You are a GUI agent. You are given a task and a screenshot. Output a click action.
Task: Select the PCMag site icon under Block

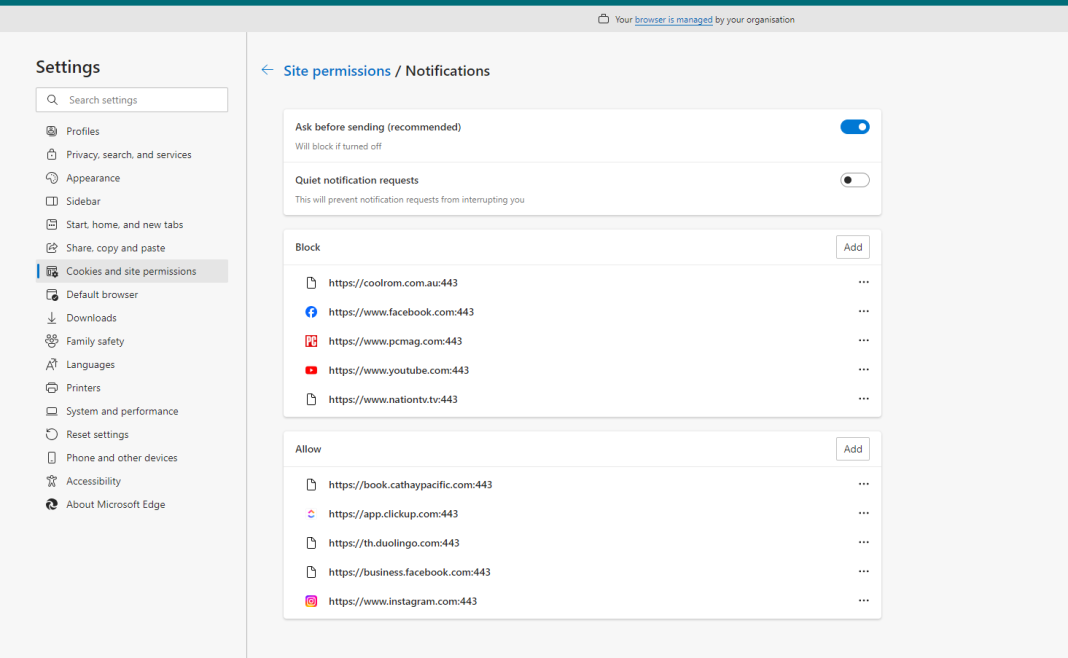311,340
